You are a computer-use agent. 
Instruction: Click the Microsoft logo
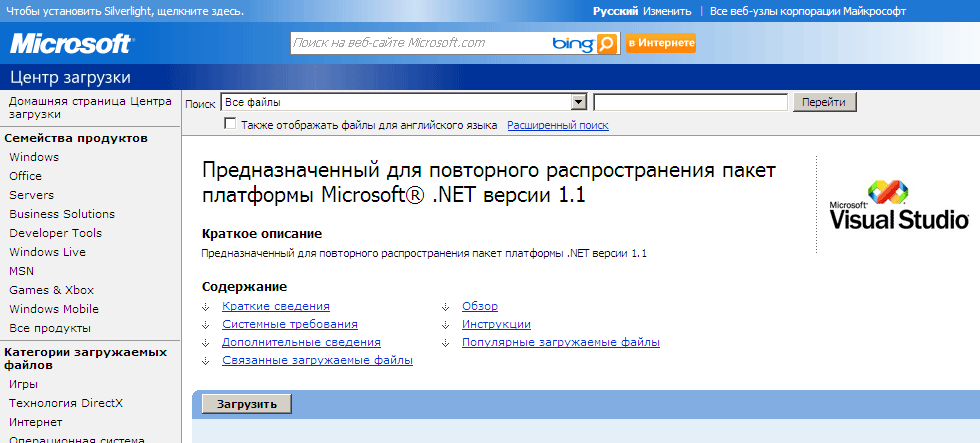click(71, 44)
